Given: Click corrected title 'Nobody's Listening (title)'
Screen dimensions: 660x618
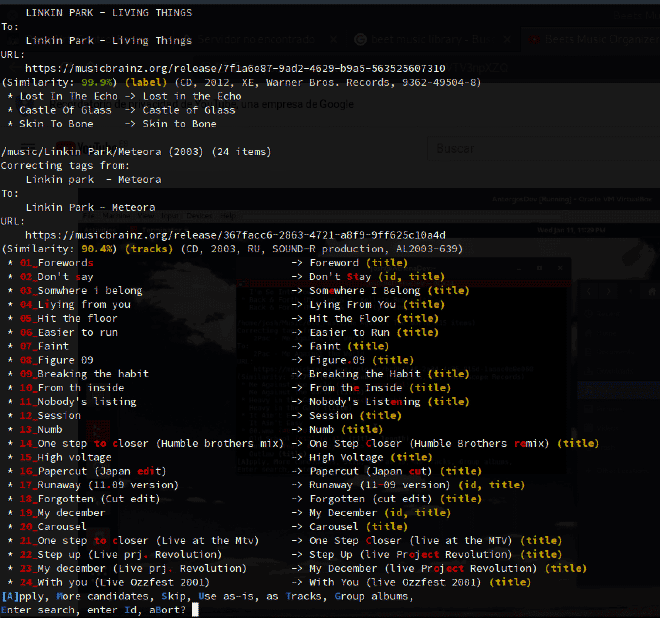Looking at the screenshot, I should (x=389, y=402).
